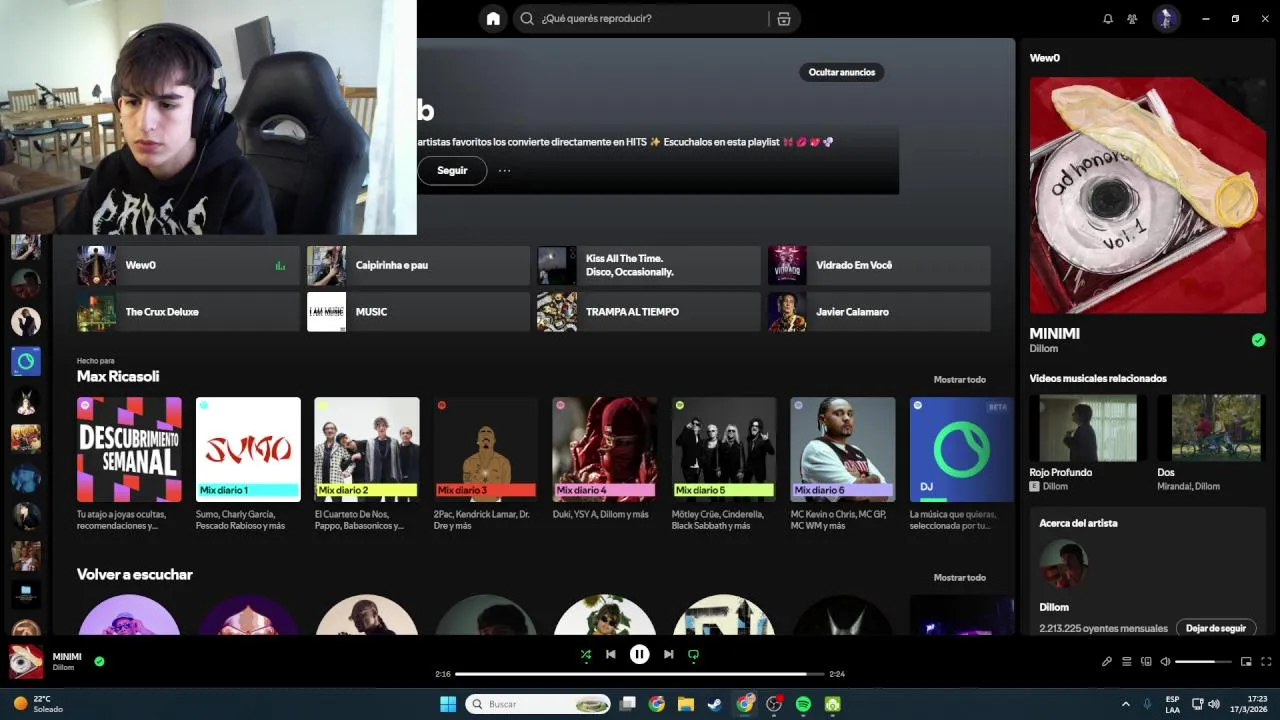Screen dimensions: 1280x720
Task: Switch to Spotify taskbar icon
Action: [803, 704]
